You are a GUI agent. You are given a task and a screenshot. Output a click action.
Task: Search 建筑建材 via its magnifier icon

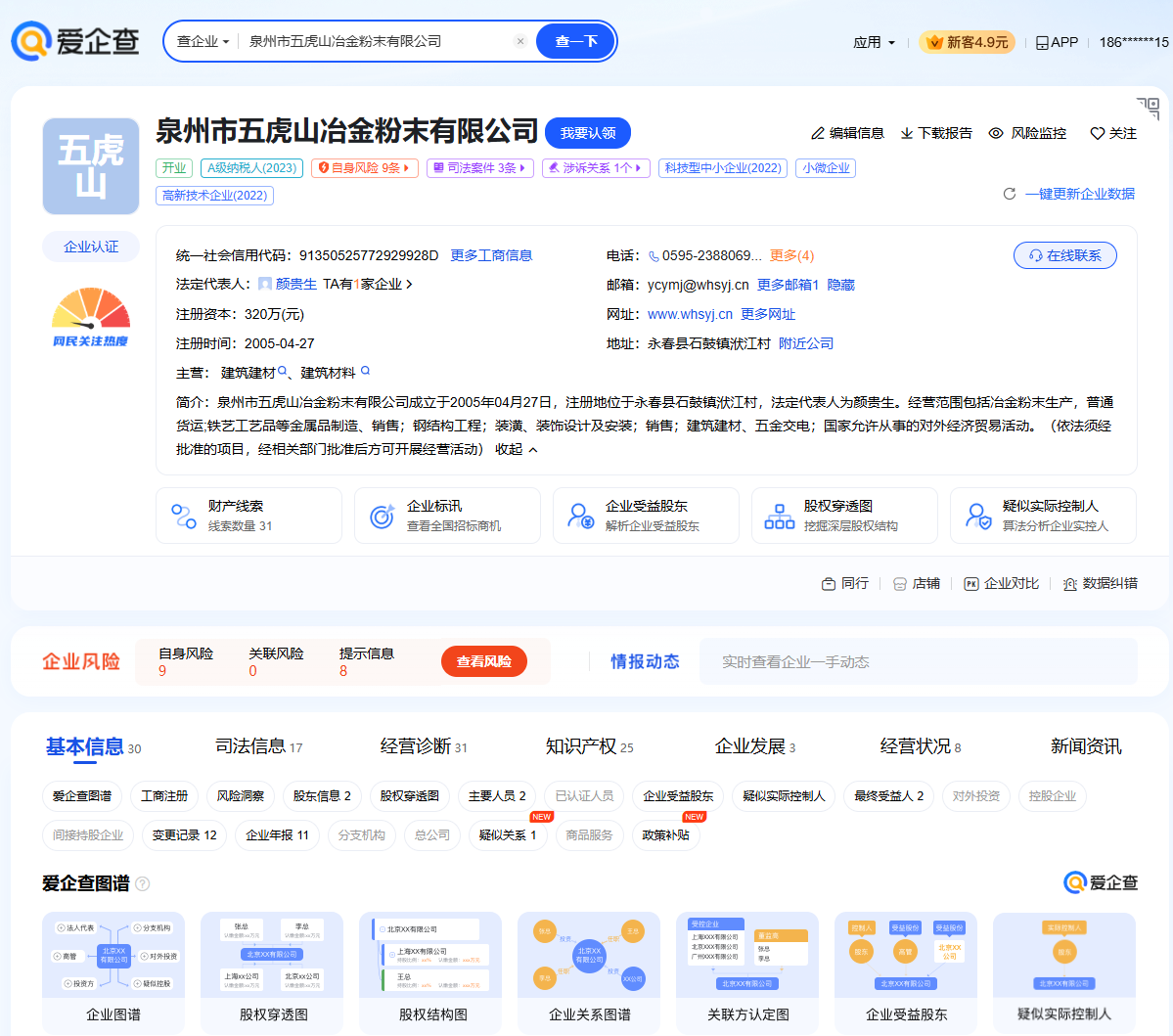coord(282,371)
